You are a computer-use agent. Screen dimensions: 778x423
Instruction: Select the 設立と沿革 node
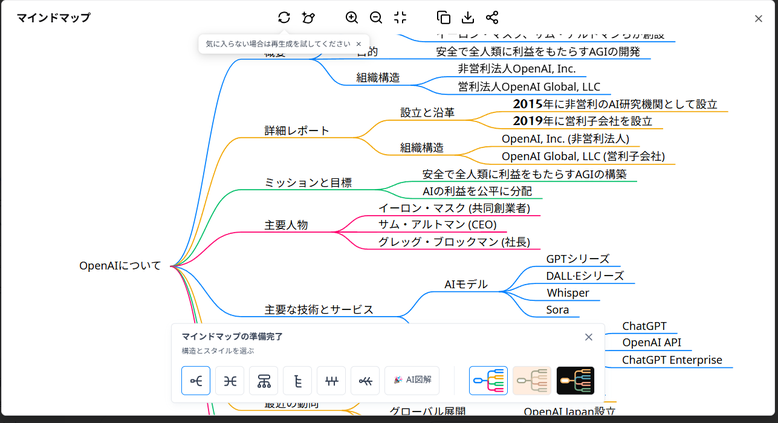pos(427,113)
